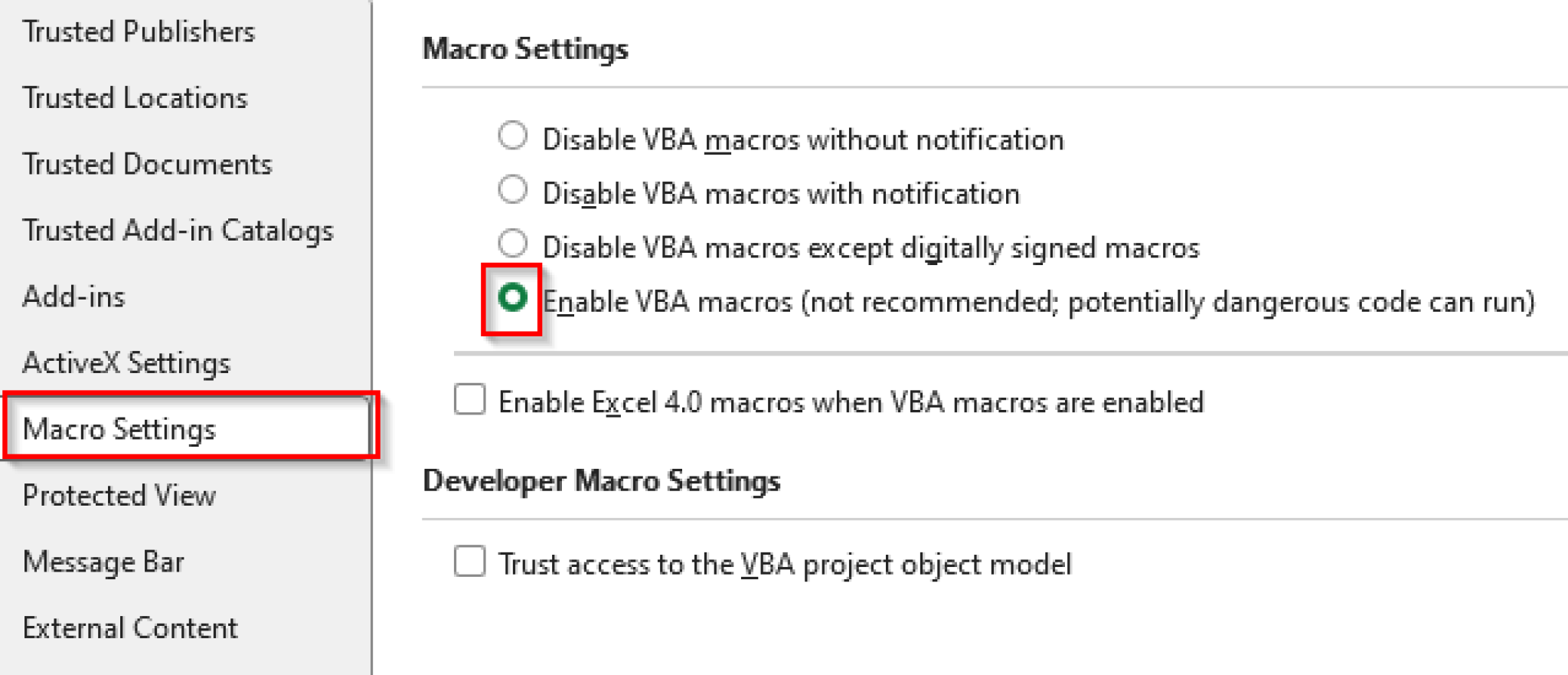
Task: Open Trusted Add-in Catalogs
Action: [178, 230]
